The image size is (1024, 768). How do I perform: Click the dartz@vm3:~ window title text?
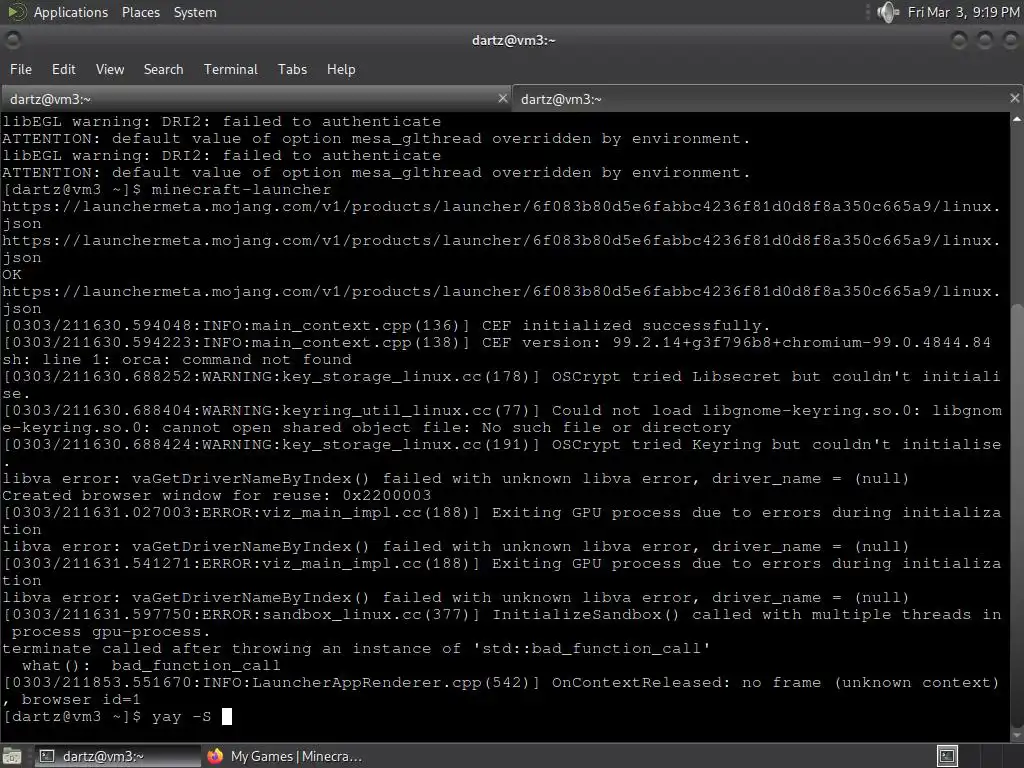click(513, 40)
